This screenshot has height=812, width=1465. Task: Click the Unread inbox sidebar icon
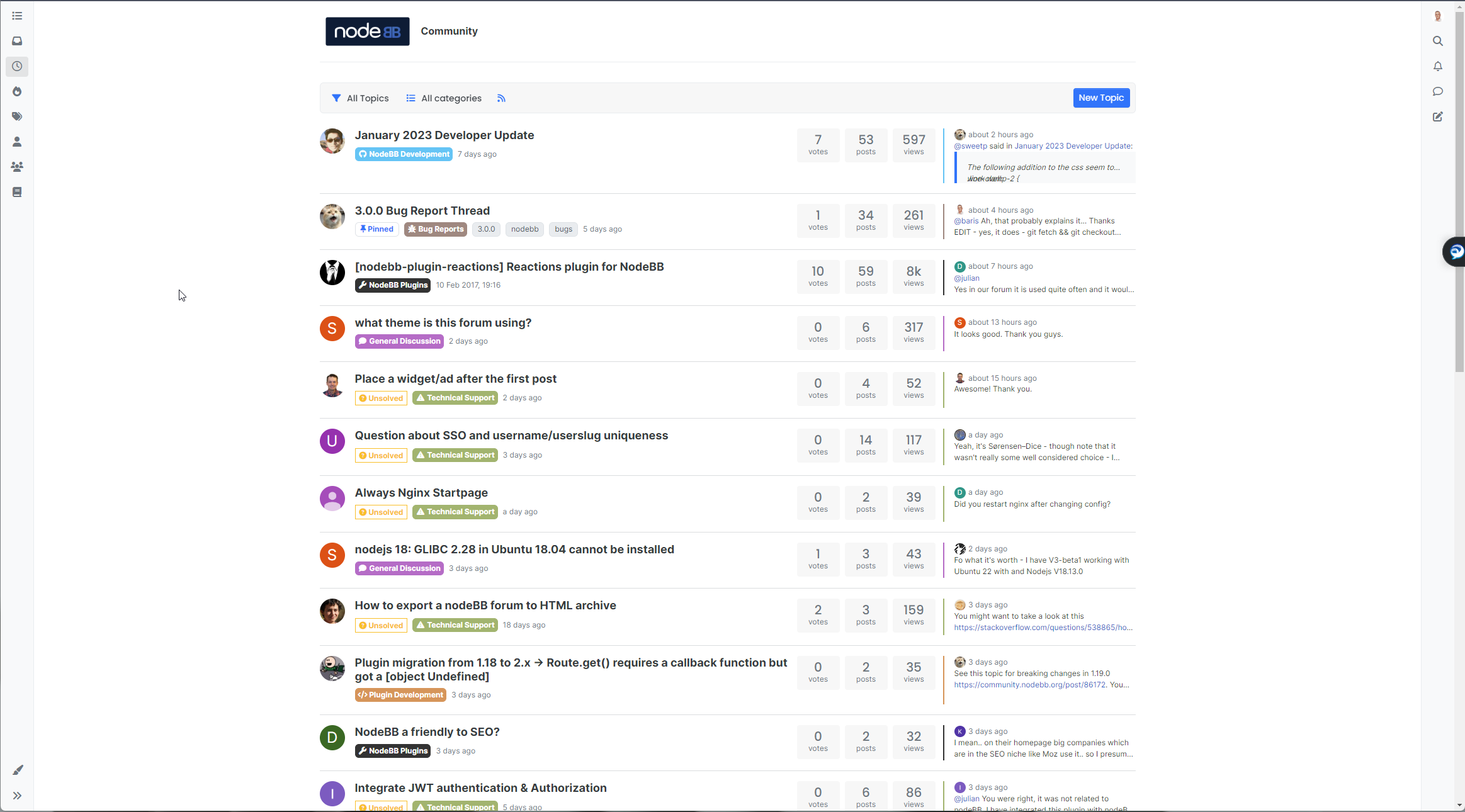tap(17, 41)
